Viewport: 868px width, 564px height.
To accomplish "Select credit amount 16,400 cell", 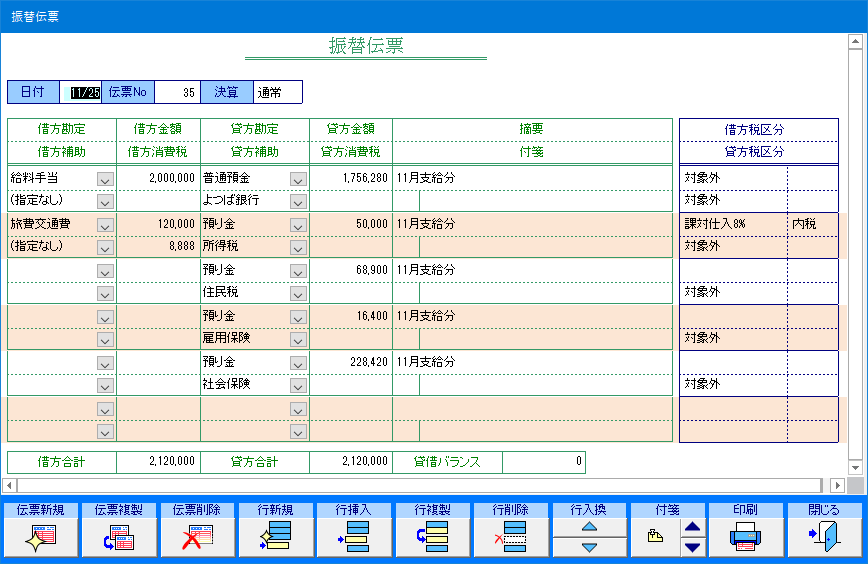I will coord(351,315).
